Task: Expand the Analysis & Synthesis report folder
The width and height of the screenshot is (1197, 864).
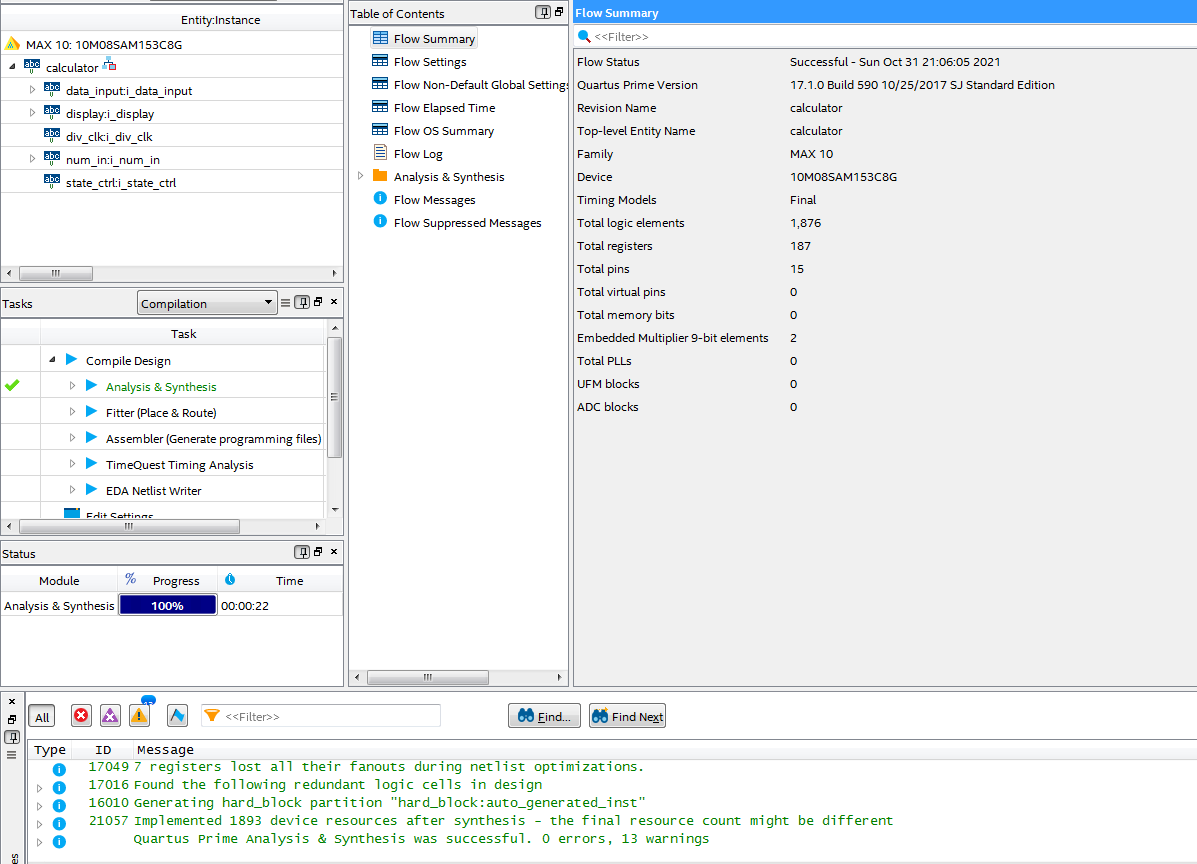Action: click(x=361, y=176)
